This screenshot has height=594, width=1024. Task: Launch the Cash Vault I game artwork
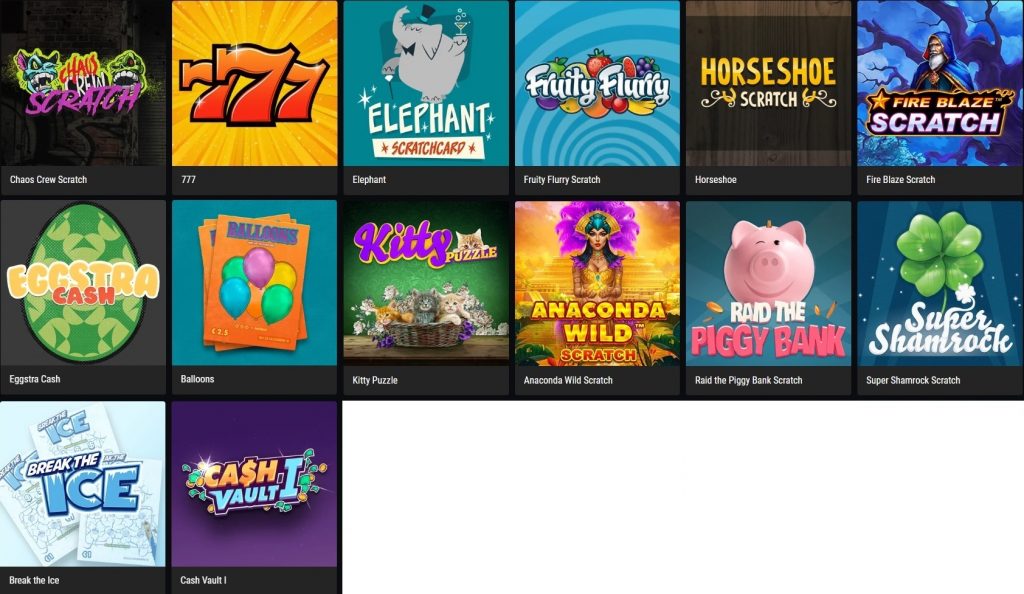(x=255, y=484)
